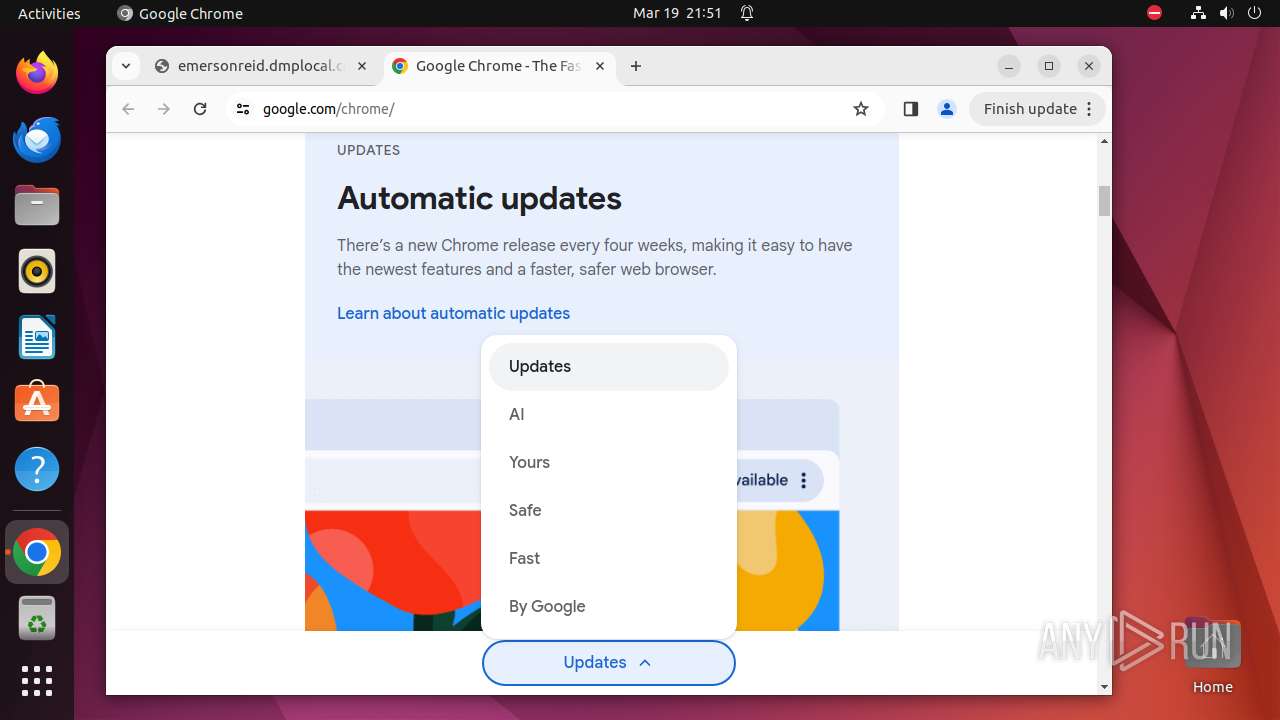Launch Thunderbird mail from the dock

click(37, 139)
